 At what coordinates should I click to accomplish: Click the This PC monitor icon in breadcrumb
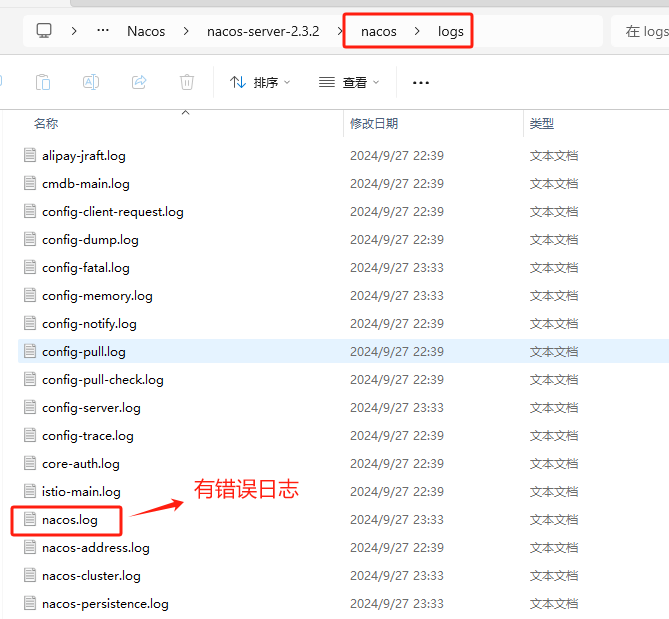point(44,31)
